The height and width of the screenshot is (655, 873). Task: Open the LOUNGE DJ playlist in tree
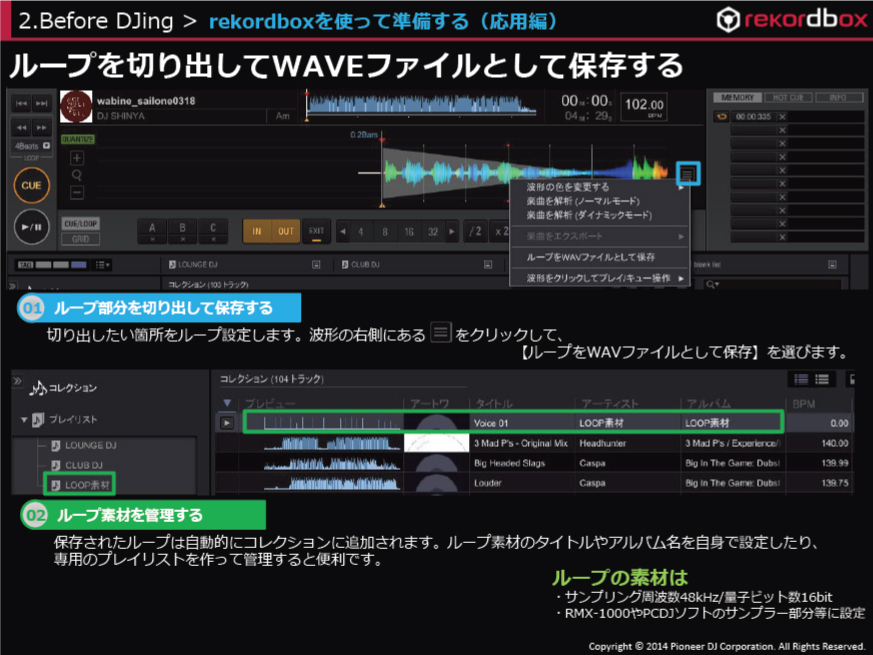pyautogui.click(x=84, y=445)
